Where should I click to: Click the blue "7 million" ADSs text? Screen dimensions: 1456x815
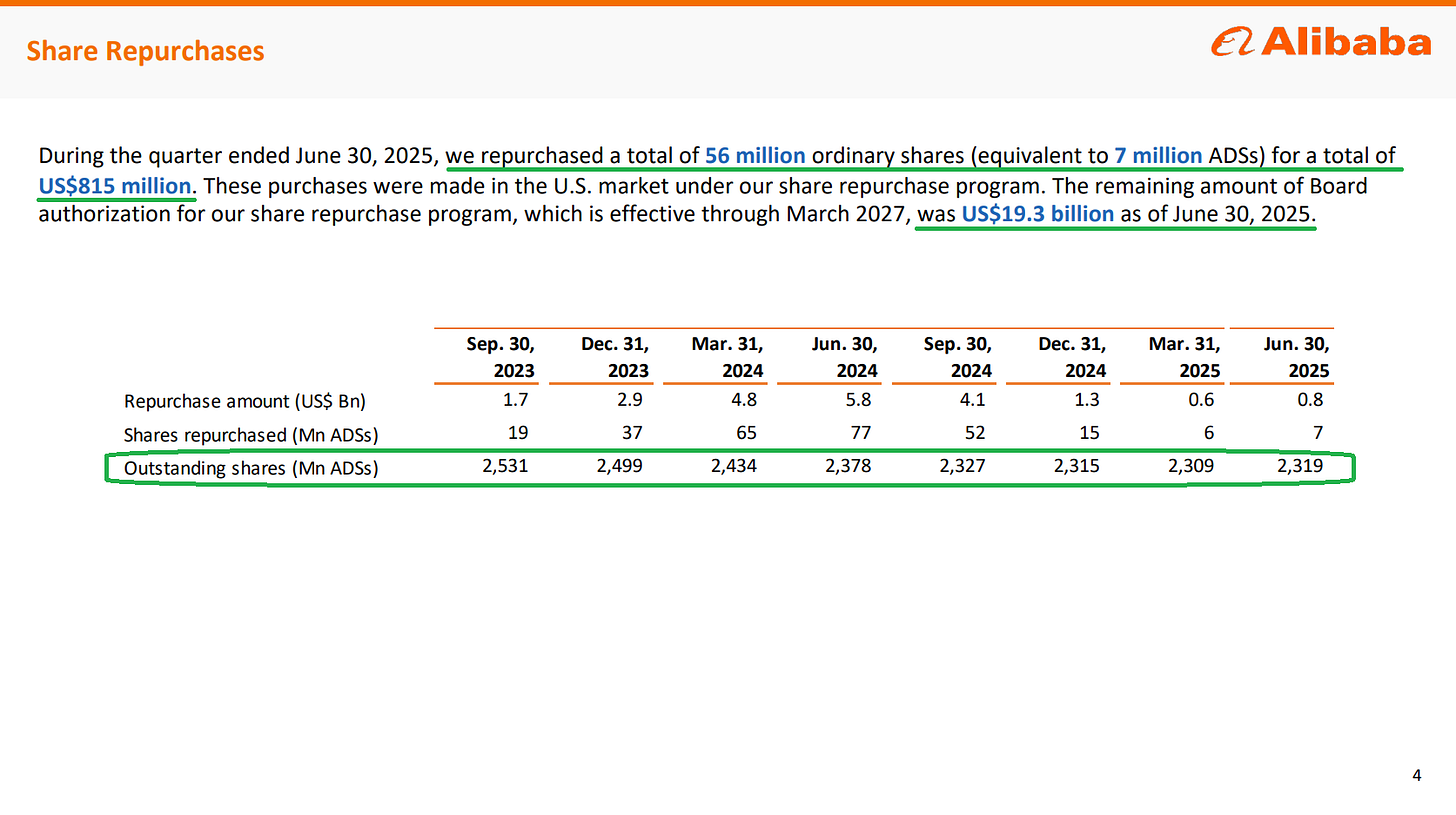click(x=1157, y=156)
